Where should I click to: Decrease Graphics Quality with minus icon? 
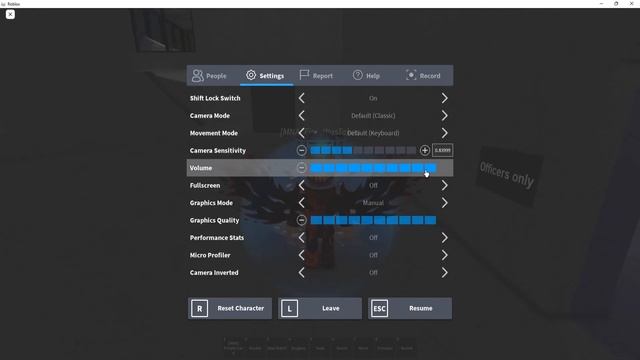coord(301,220)
